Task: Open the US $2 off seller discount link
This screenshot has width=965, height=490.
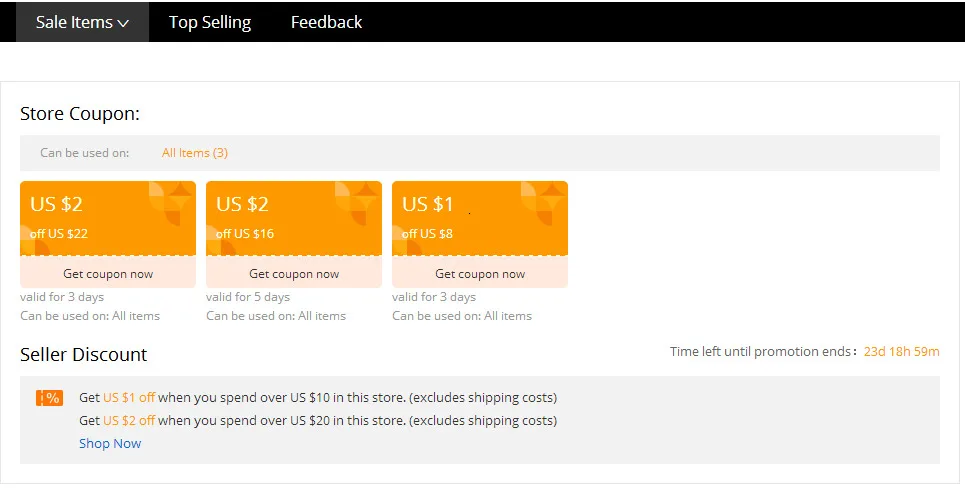Action: 129,420
